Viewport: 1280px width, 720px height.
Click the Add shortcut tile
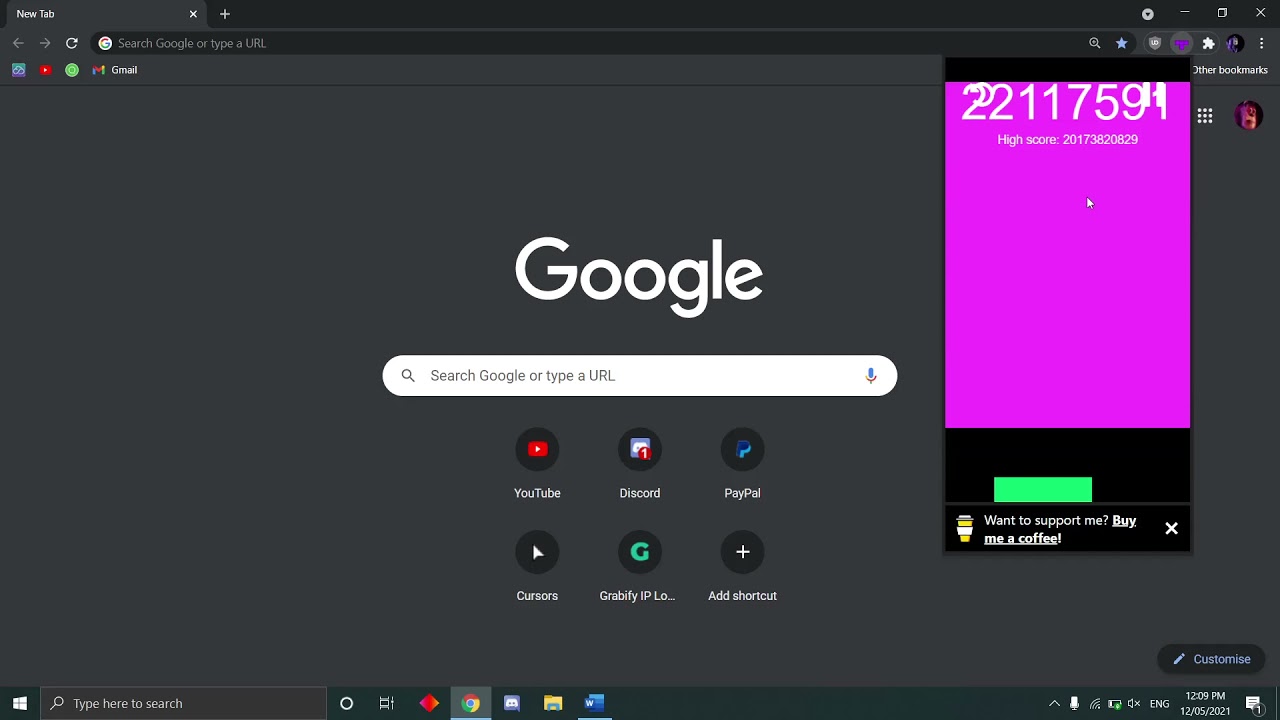click(x=742, y=569)
